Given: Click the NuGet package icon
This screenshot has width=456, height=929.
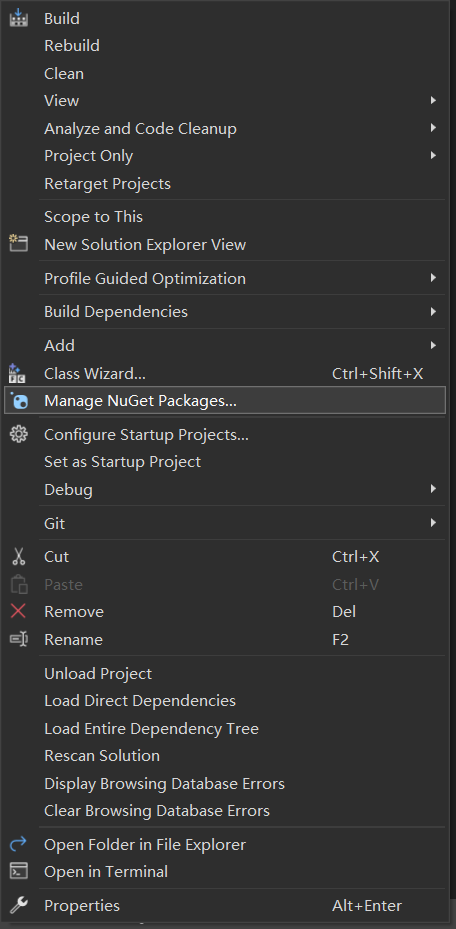Looking at the screenshot, I should tap(19, 401).
